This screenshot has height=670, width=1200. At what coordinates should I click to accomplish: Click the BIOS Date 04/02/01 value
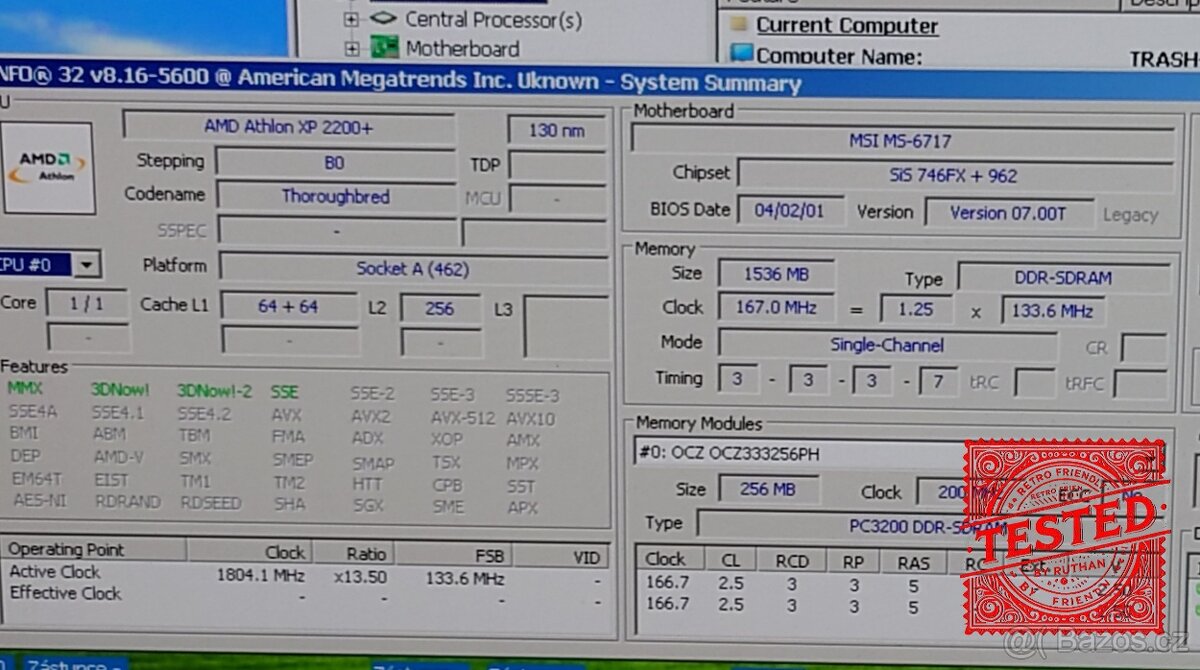click(790, 211)
